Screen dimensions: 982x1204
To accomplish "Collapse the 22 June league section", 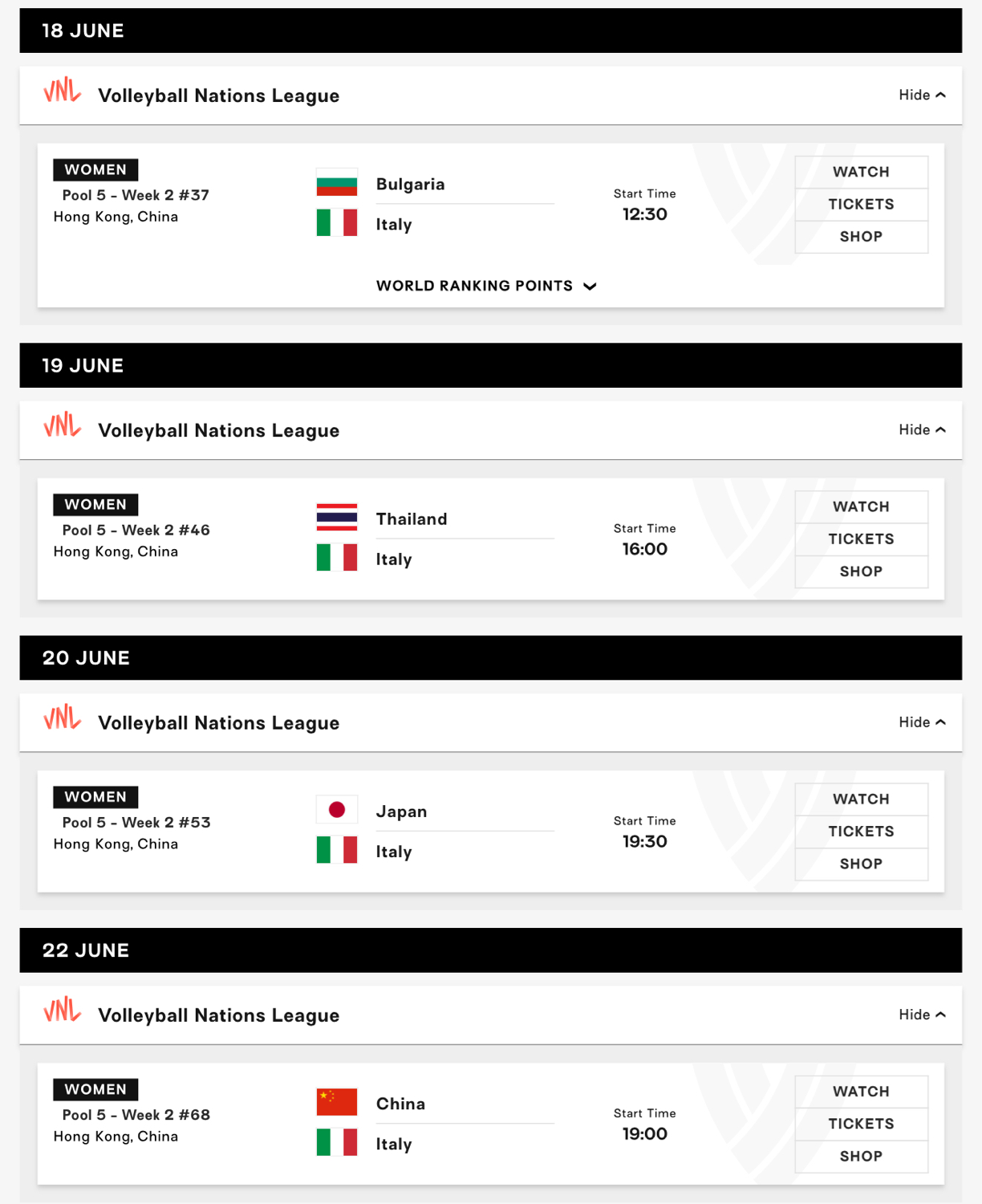I will point(922,1015).
